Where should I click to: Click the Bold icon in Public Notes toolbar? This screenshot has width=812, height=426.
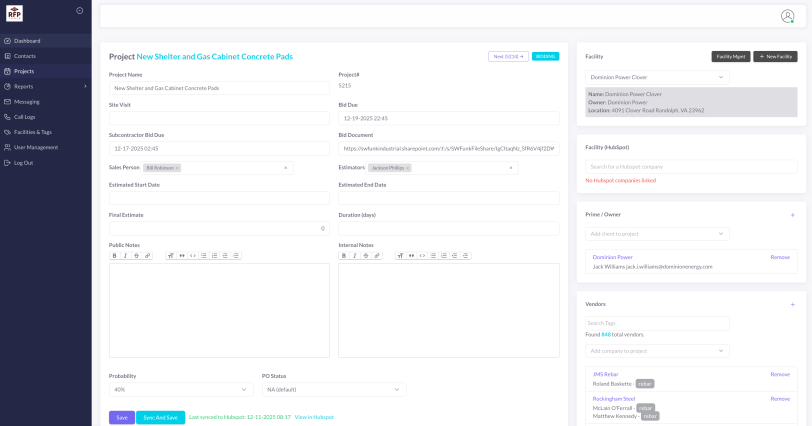pyautogui.click(x=114, y=256)
